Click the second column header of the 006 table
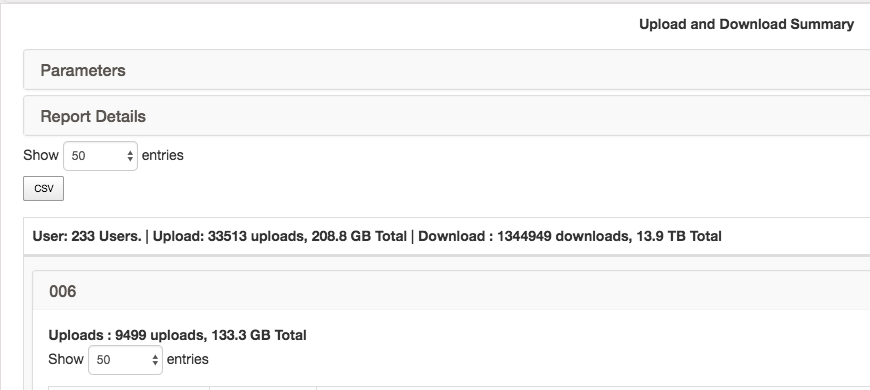 point(263,388)
